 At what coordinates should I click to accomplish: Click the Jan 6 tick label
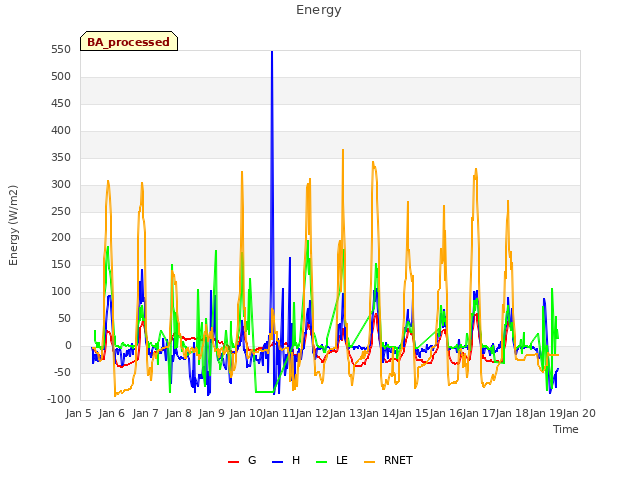pos(112,413)
